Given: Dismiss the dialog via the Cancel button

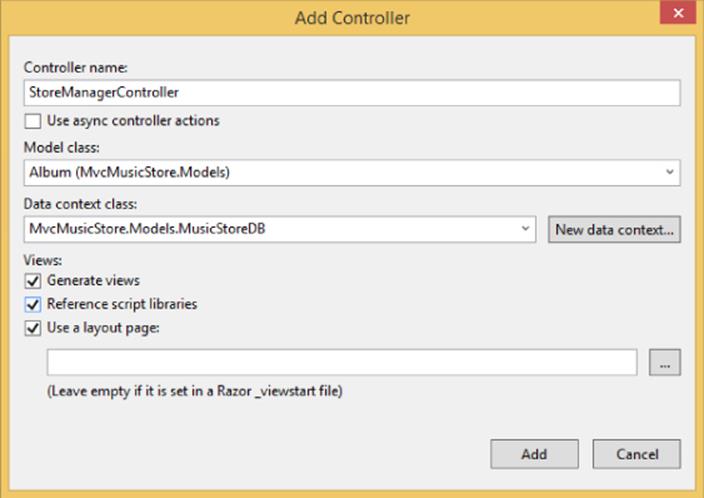Looking at the screenshot, I should [x=637, y=454].
